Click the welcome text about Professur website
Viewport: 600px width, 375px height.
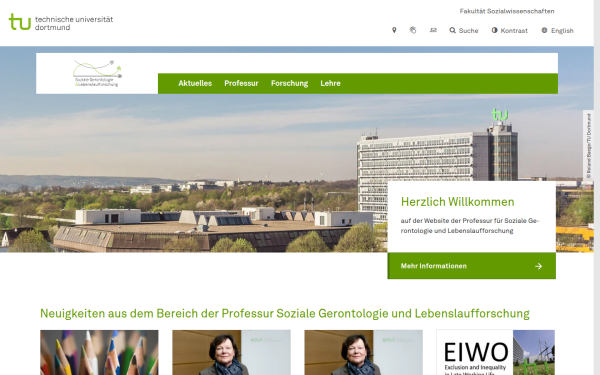point(470,226)
